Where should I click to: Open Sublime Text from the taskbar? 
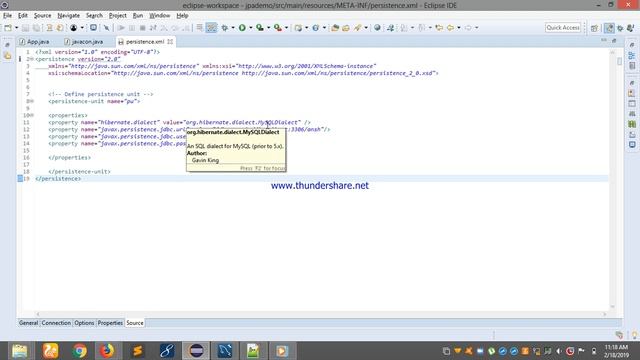click(138, 351)
